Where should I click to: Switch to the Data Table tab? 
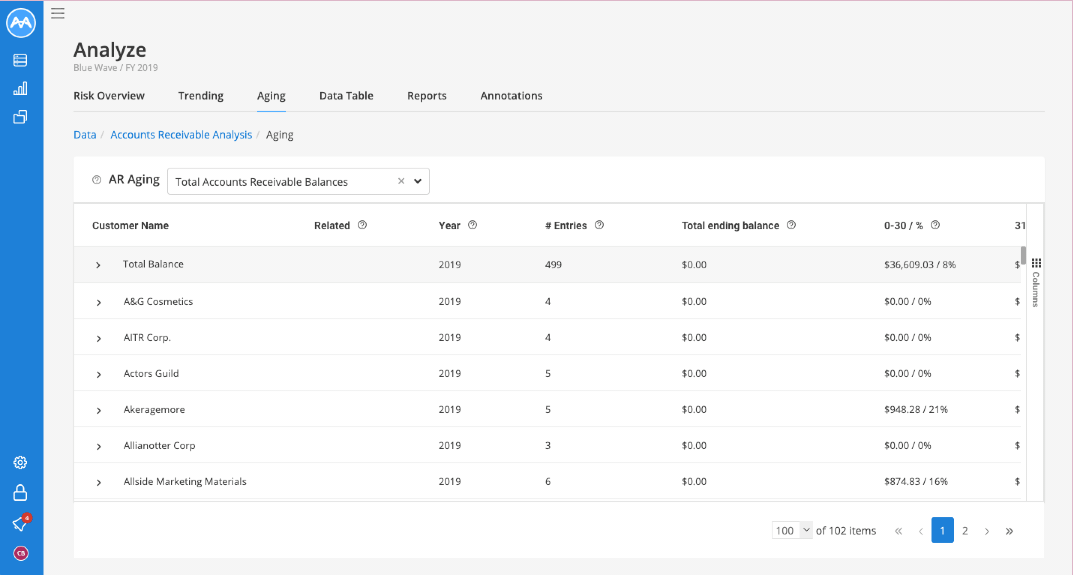tap(346, 96)
